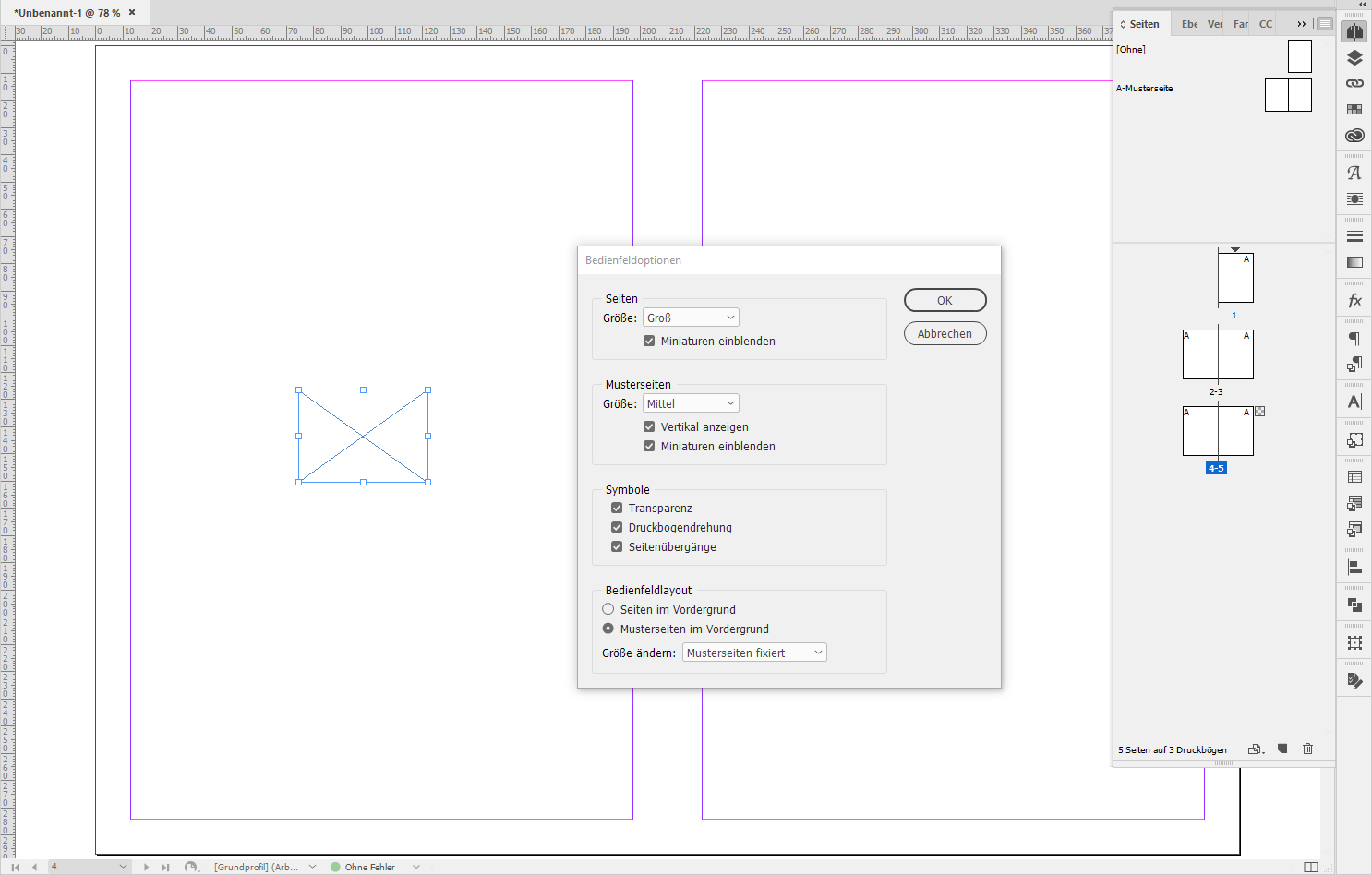
Task: Open the open-in-bridge menu icon in status bar
Action: pyautogui.click(x=191, y=867)
